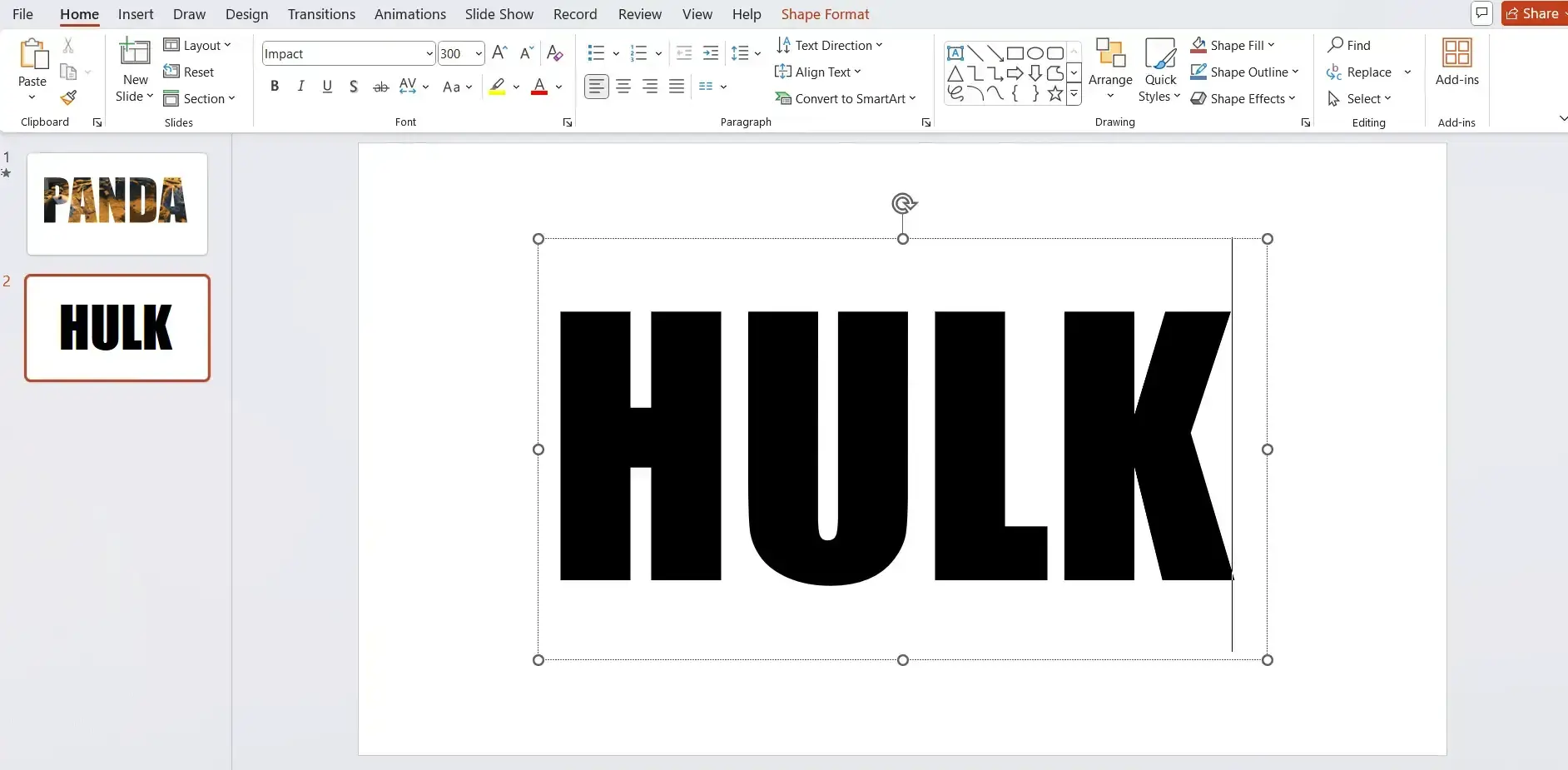Center align the text
This screenshot has width=1568, height=770.
[x=623, y=87]
